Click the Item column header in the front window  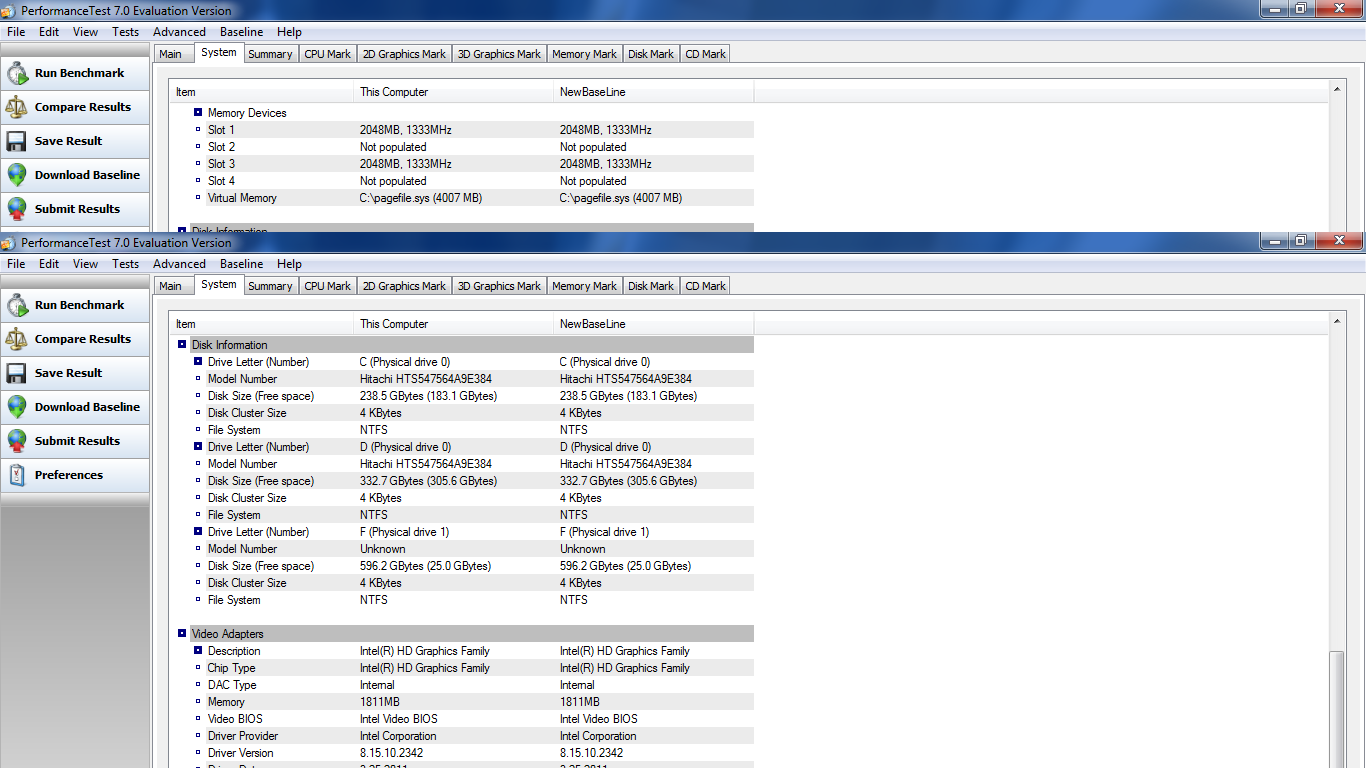coord(262,324)
